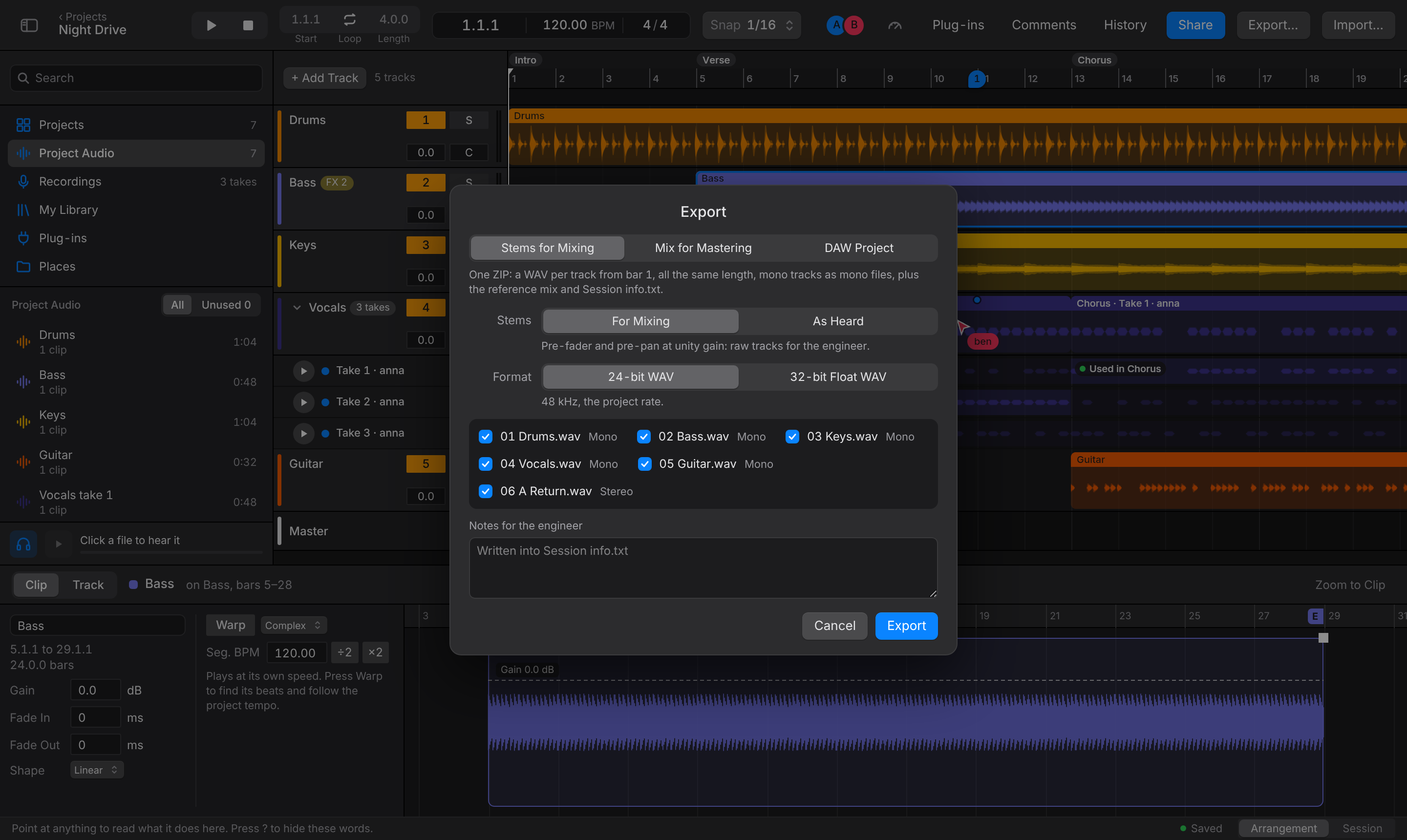The height and width of the screenshot is (840, 1407).
Task: Click the sidebar Search field
Action: [136, 78]
